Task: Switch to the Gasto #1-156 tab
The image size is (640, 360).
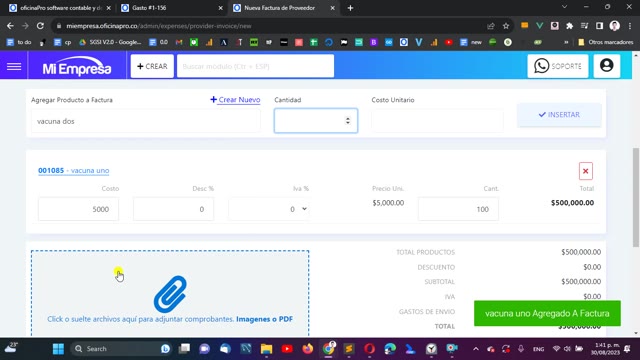Action: coord(171,8)
